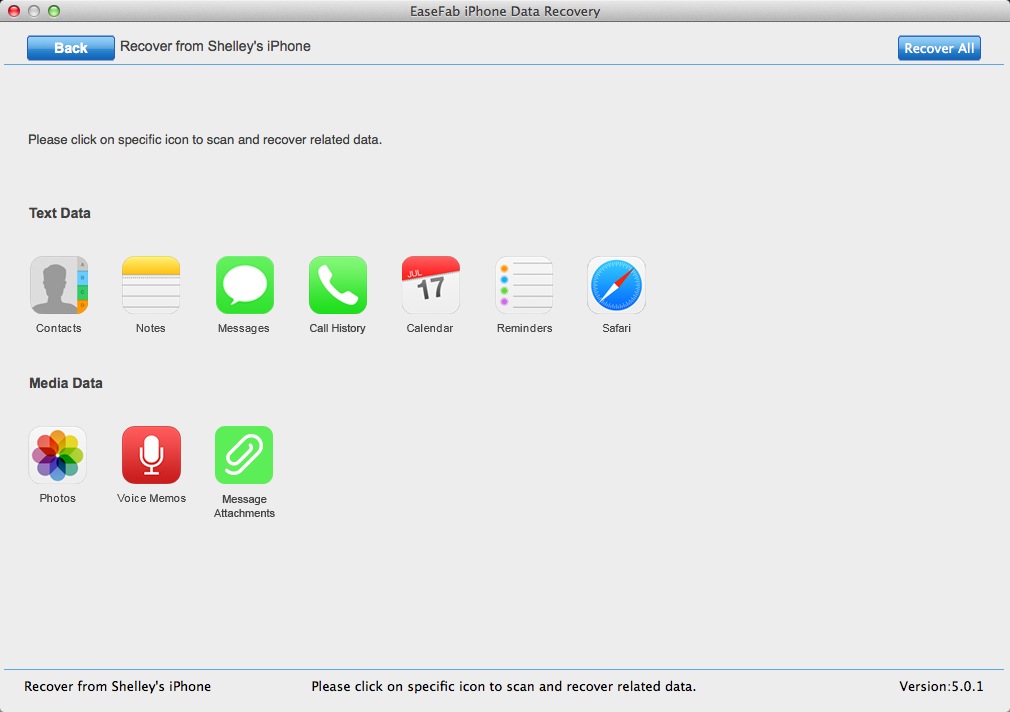1010x712 pixels.
Task: Click the "Reminders" label text
Action: click(x=524, y=328)
